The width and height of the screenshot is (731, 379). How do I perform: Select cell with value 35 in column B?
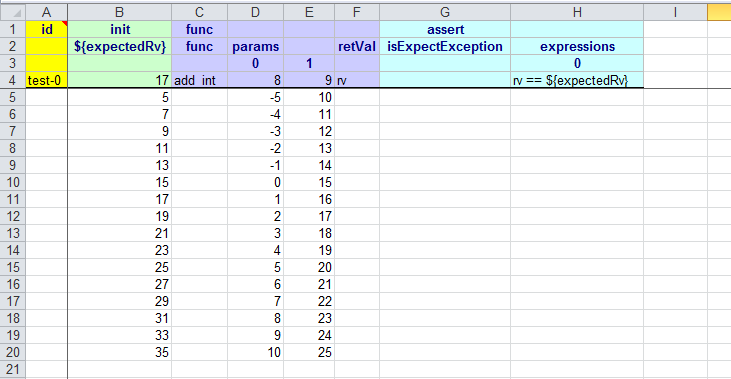coord(120,352)
